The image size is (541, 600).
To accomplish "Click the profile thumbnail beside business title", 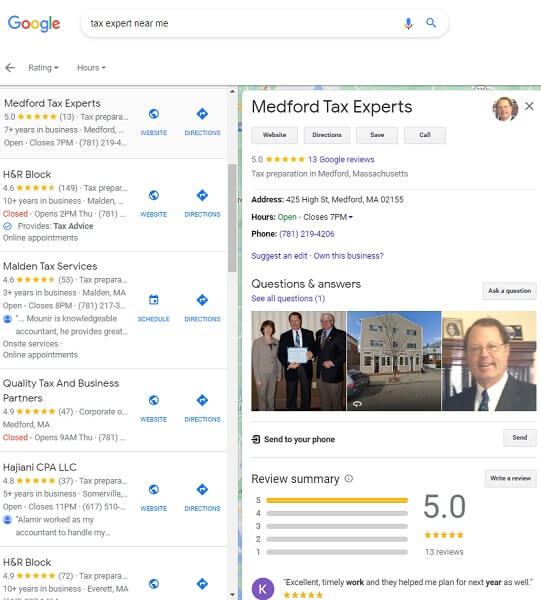I will [x=505, y=109].
